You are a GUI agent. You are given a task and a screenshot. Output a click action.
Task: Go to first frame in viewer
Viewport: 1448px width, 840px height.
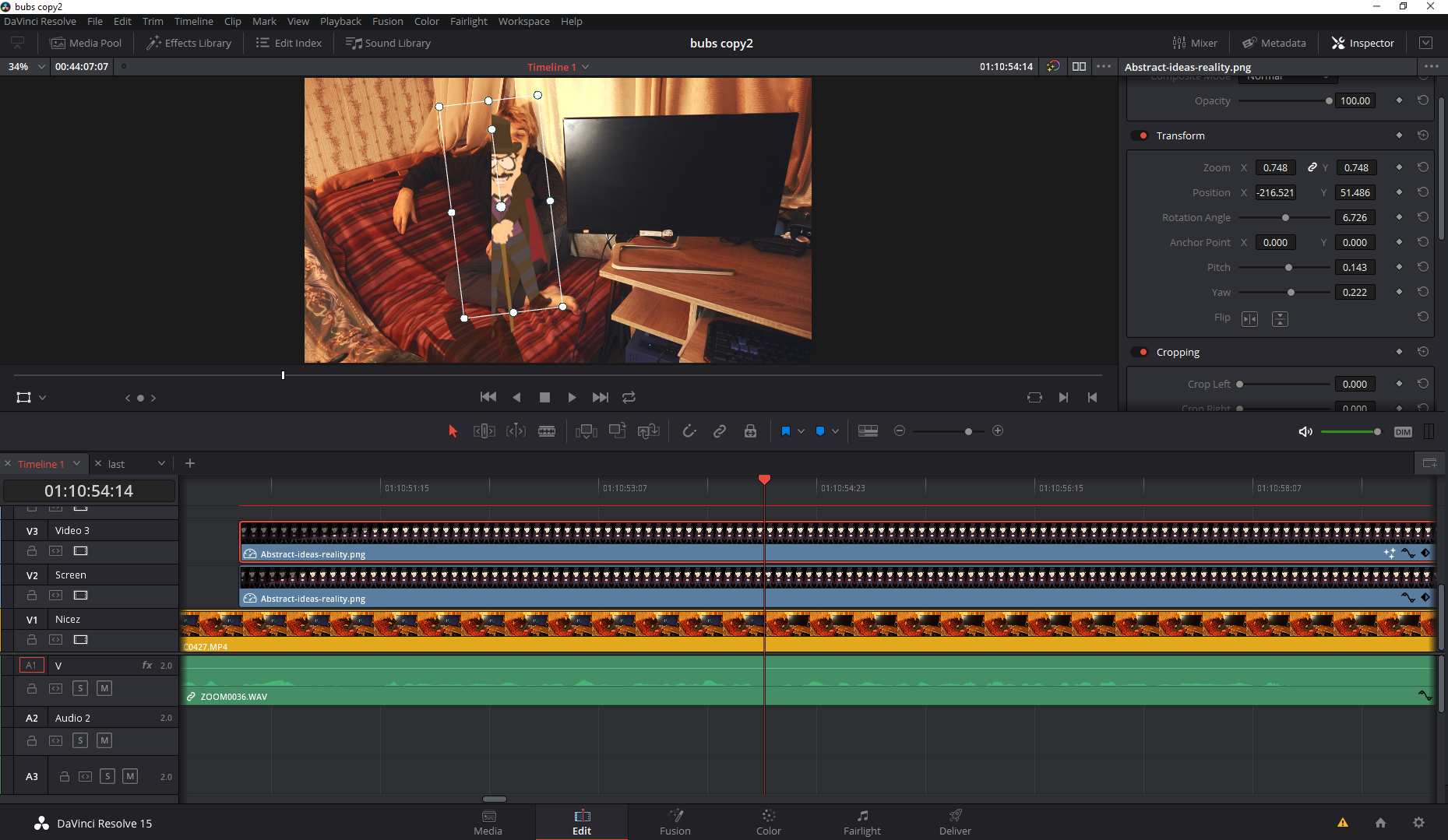coord(488,397)
